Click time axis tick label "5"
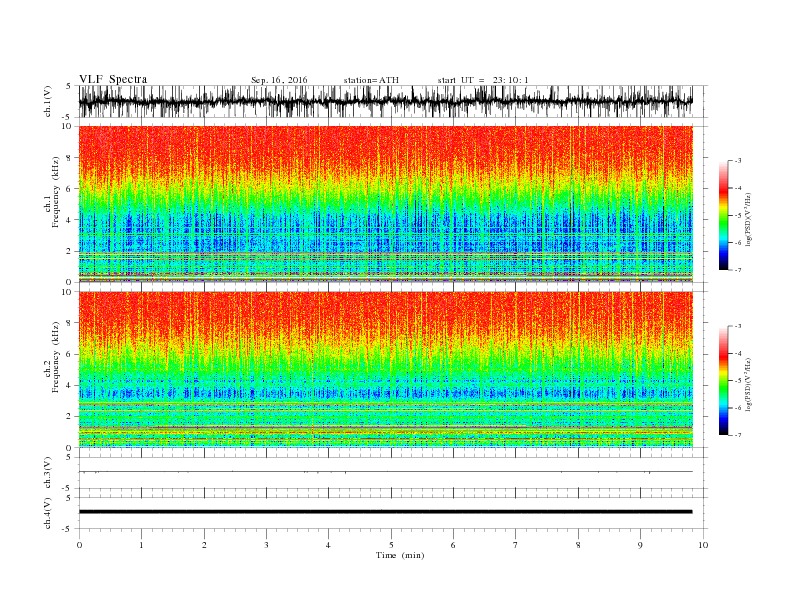This screenshot has width=792, height=612. coord(391,545)
